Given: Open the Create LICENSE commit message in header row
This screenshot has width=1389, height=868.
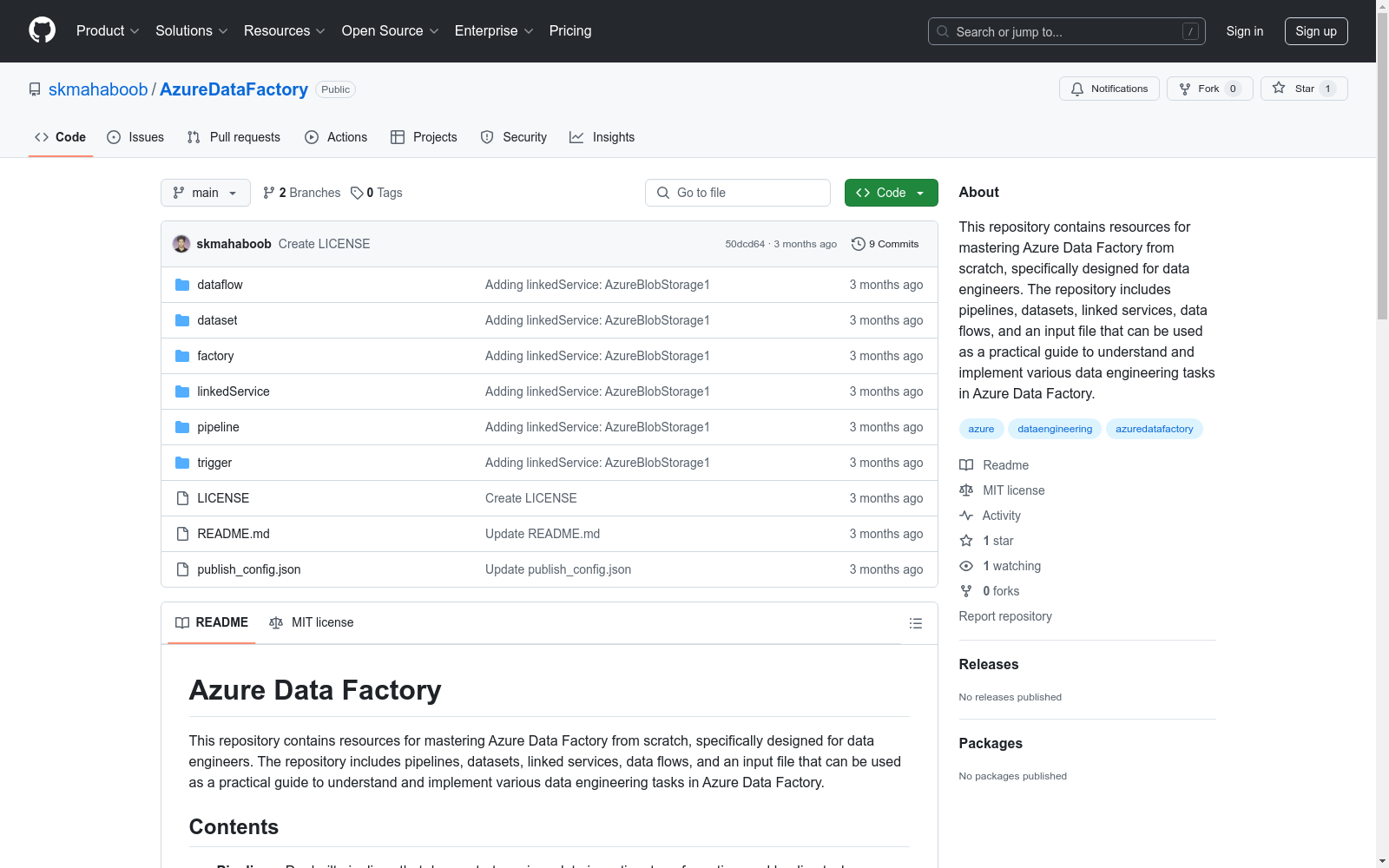Looking at the screenshot, I should pos(324,244).
